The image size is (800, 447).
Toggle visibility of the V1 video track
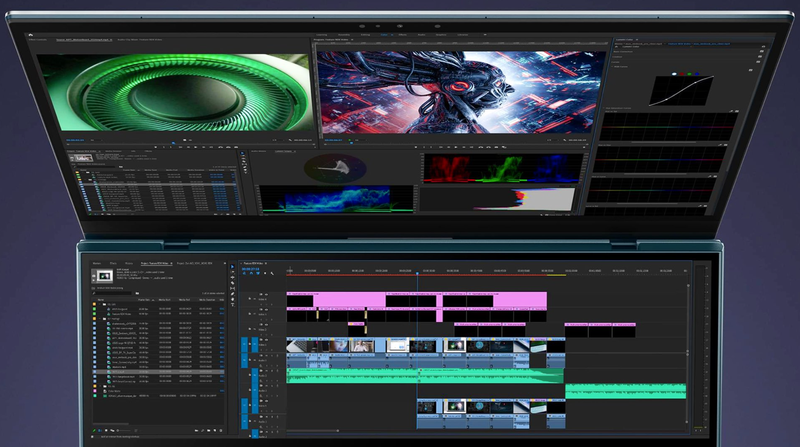(266, 340)
